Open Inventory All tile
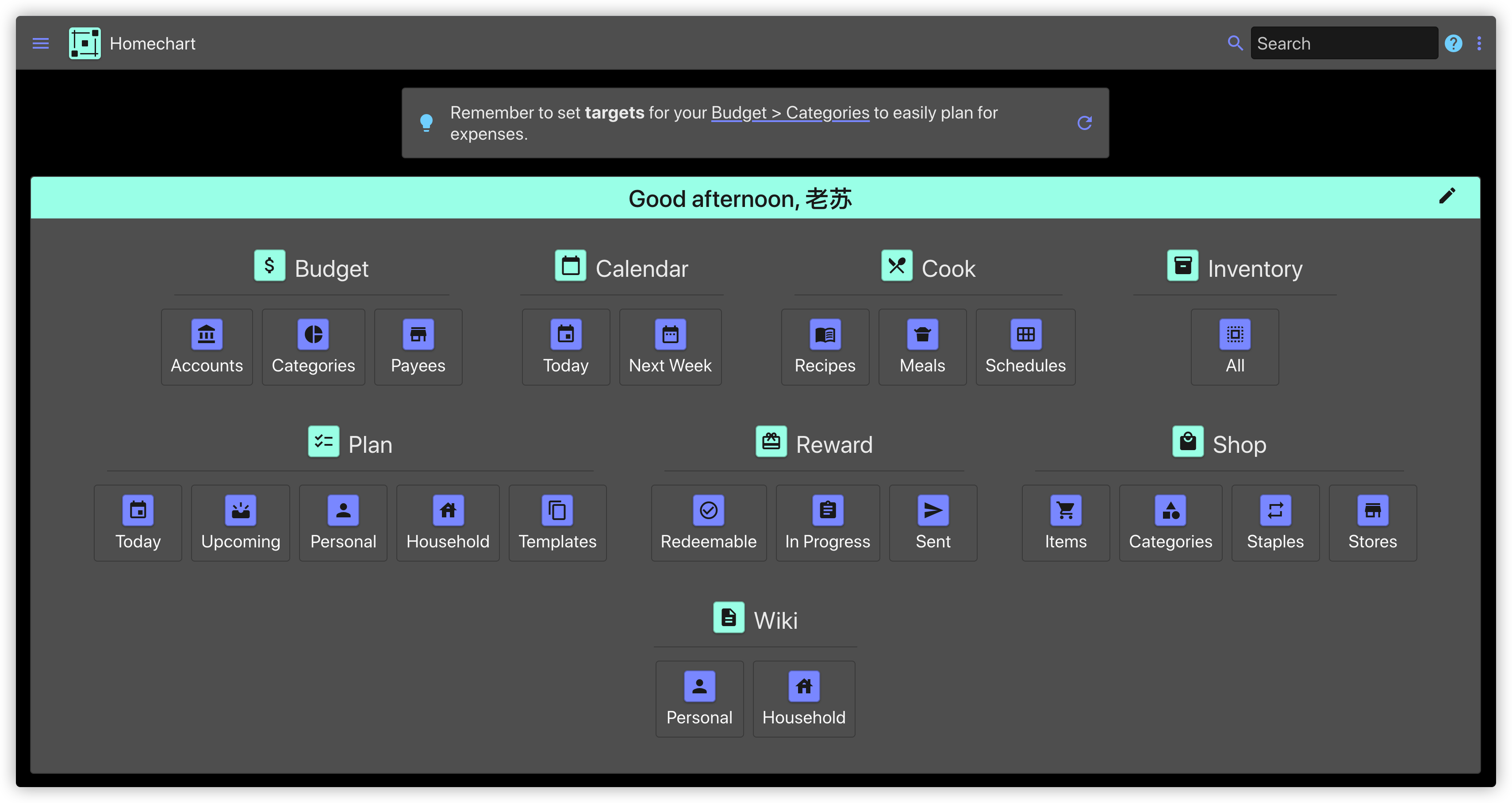This screenshot has width=1512, height=803. 1234,347
